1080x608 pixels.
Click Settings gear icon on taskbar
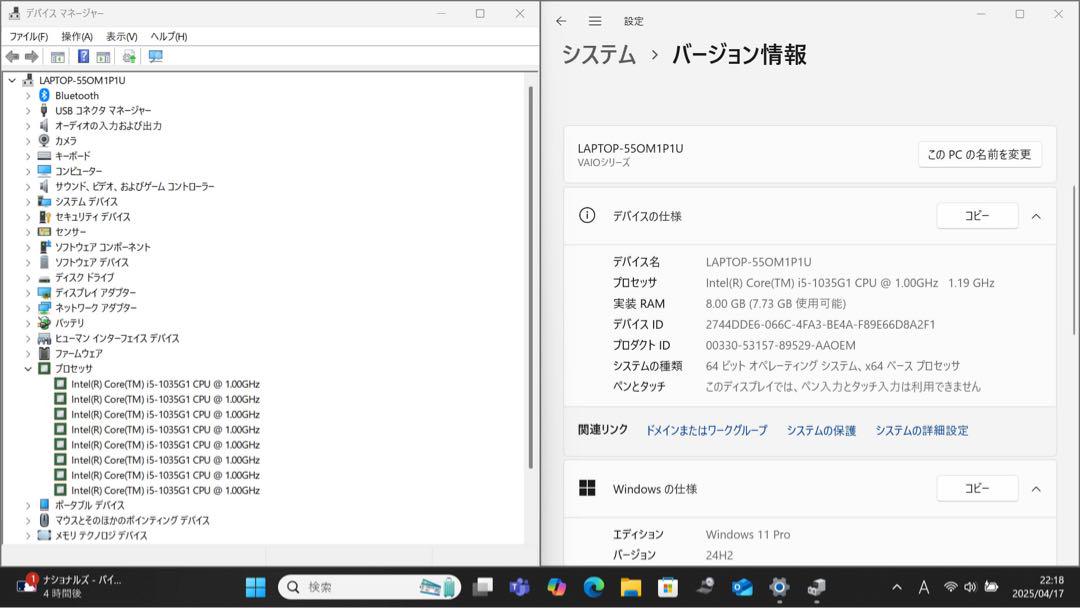pos(779,587)
